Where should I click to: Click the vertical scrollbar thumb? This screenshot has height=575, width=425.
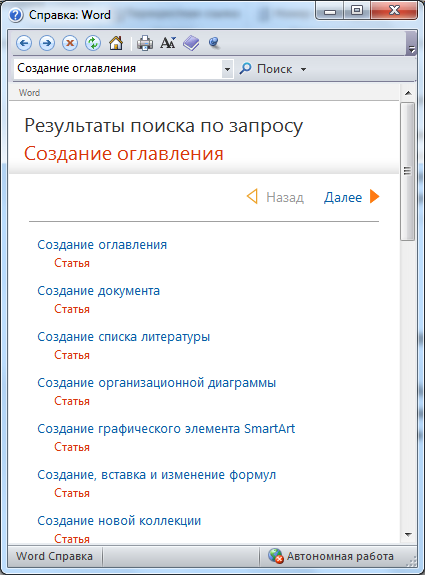point(408,171)
